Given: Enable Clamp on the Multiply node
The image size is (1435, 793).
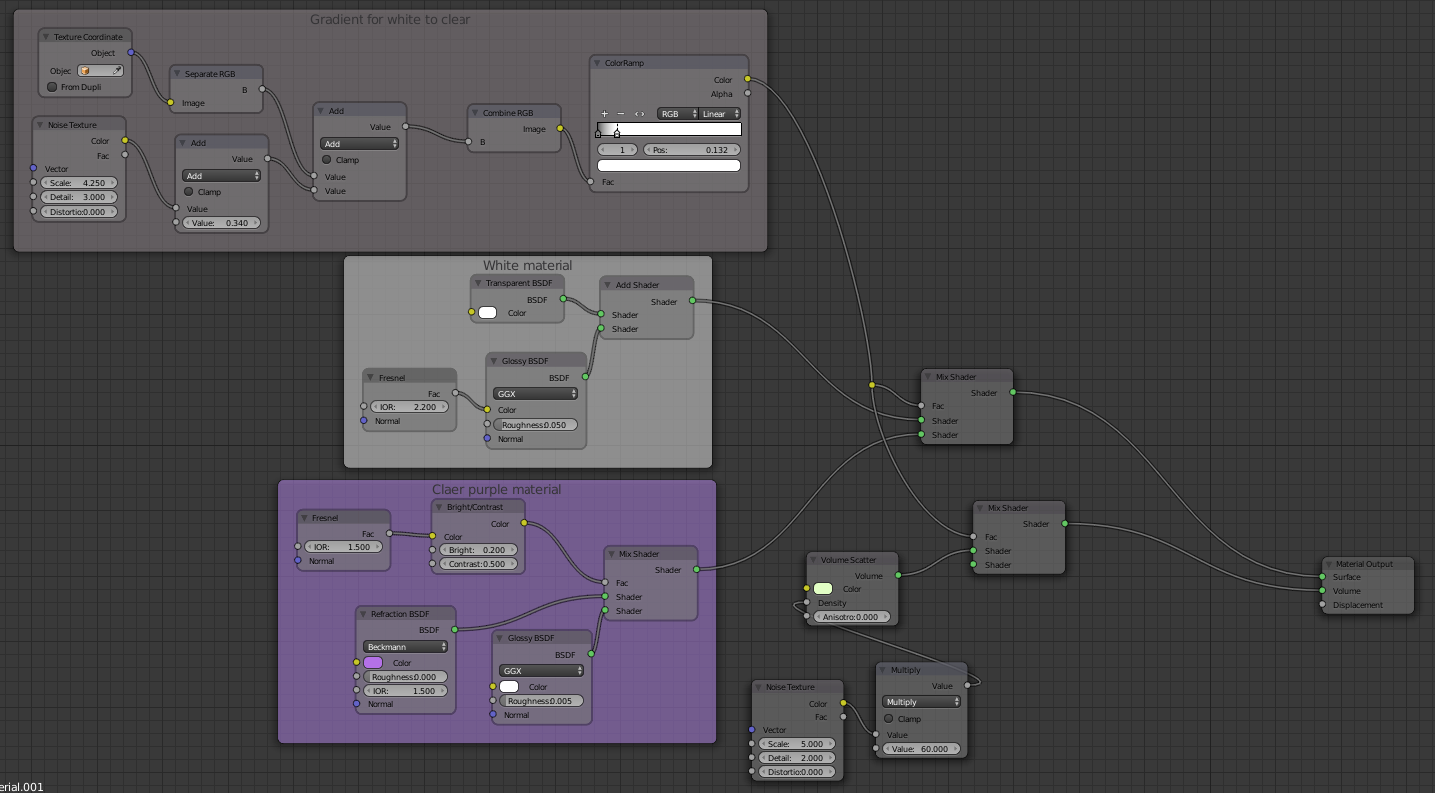Looking at the screenshot, I should (888, 718).
